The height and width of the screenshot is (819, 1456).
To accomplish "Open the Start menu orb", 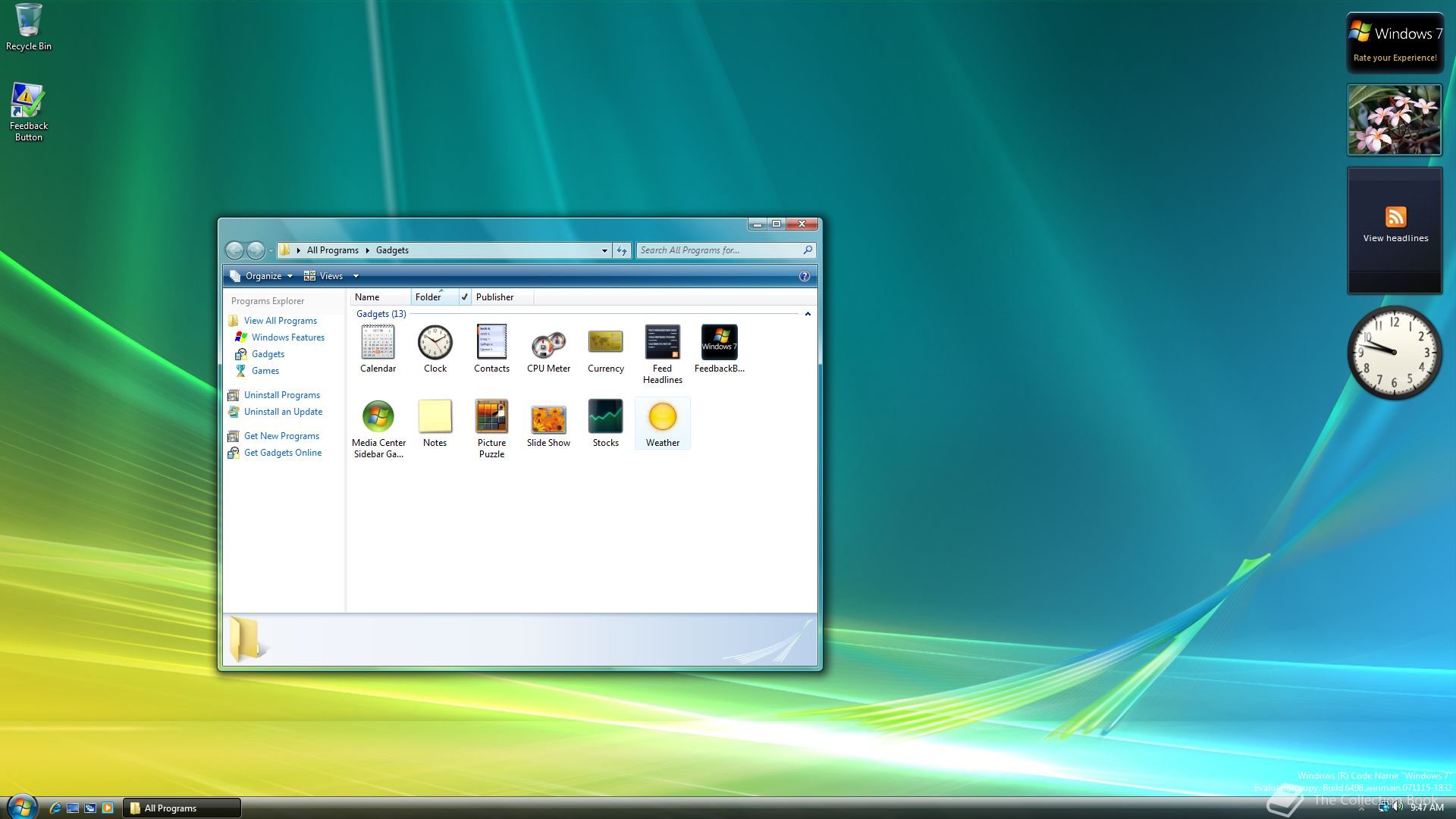I will click(22, 807).
